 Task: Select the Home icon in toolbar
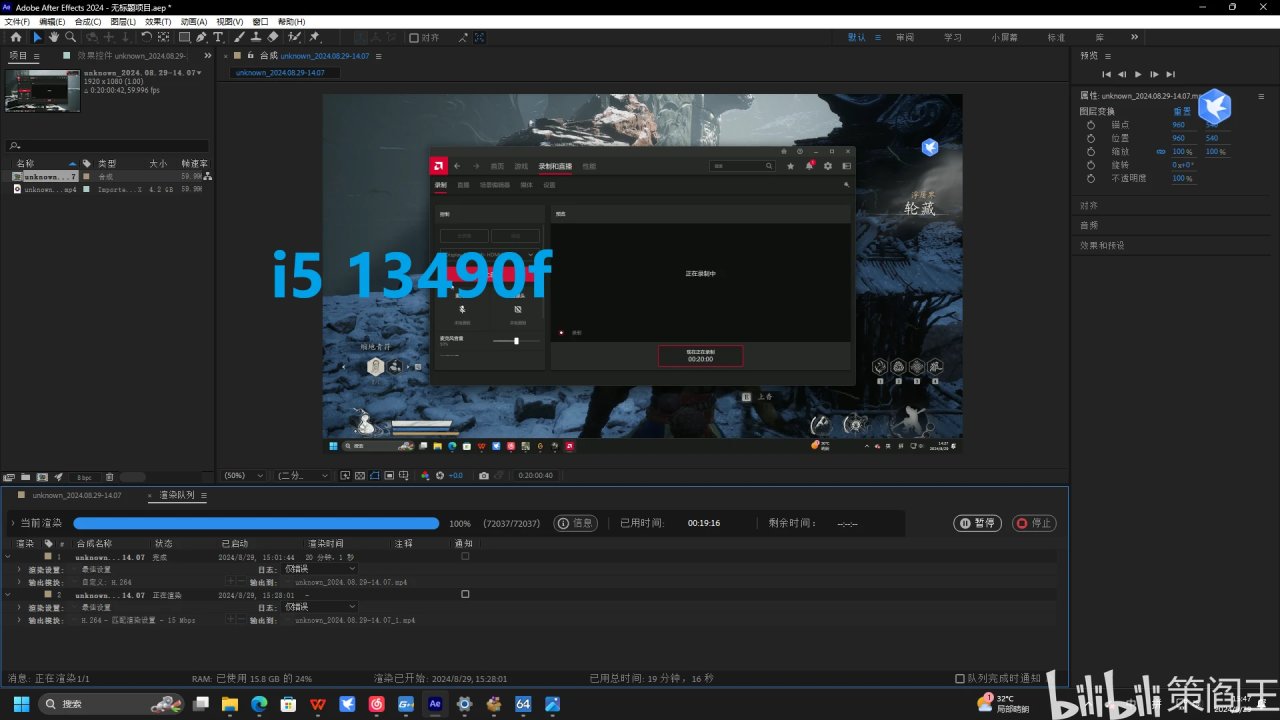tap(16, 37)
